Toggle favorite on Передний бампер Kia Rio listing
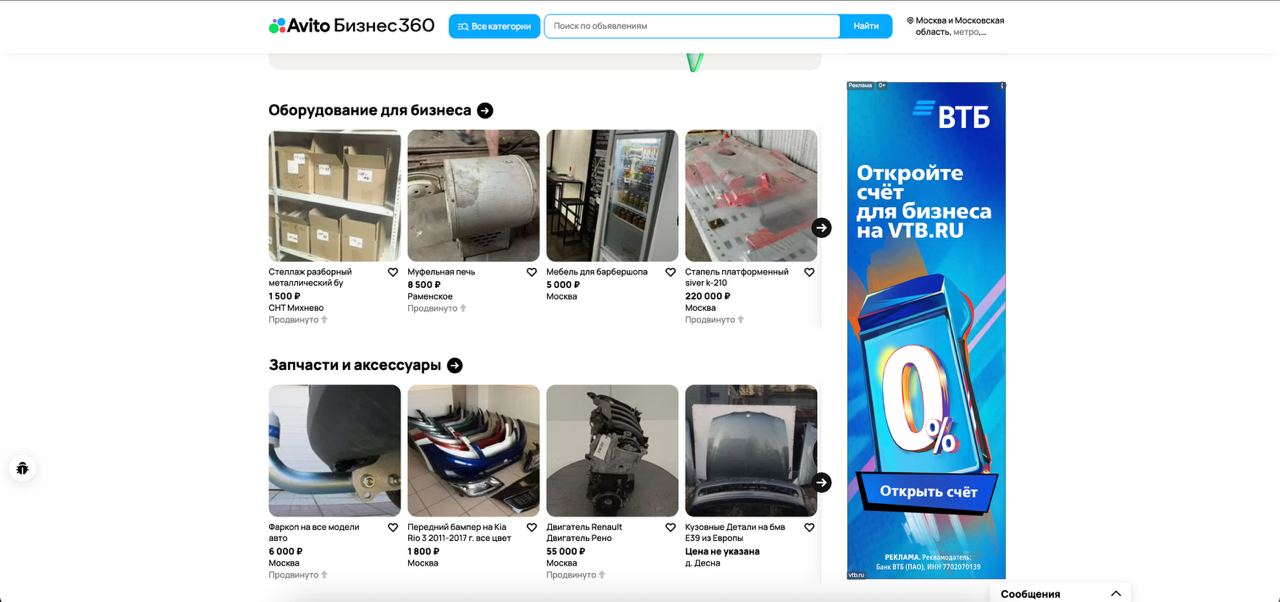 [x=532, y=527]
